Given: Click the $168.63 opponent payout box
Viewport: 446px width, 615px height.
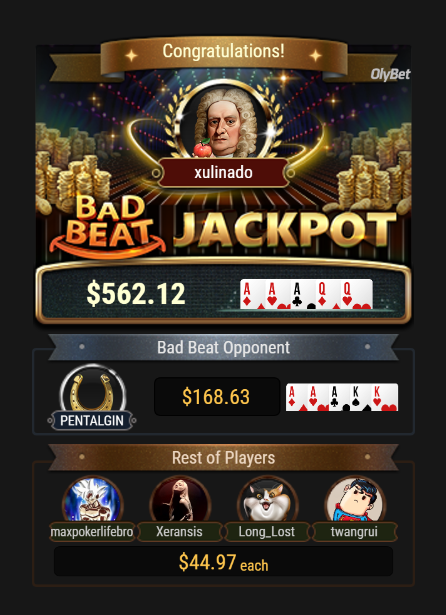Looking at the screenshot, I should (217, 397).
